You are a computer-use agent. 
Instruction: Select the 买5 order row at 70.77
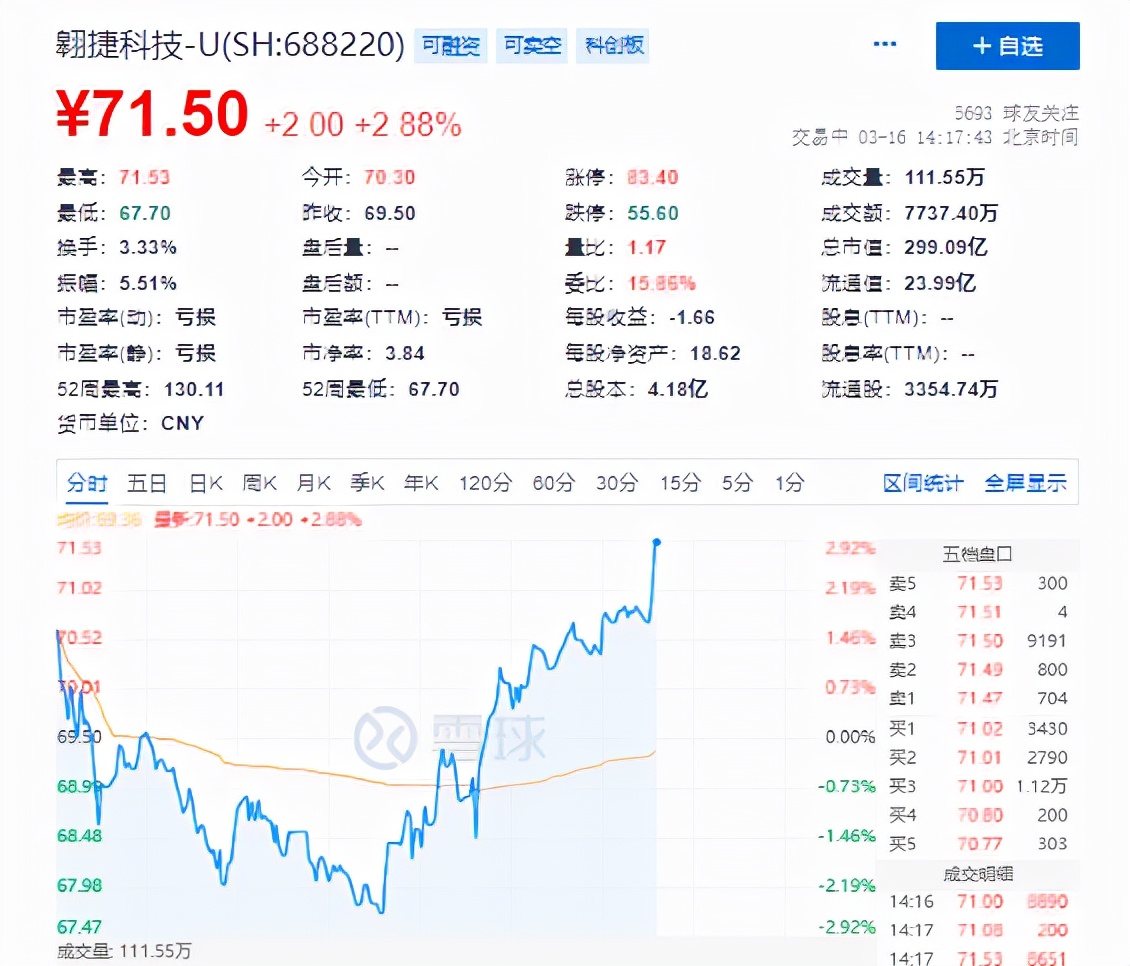point(978,844)
